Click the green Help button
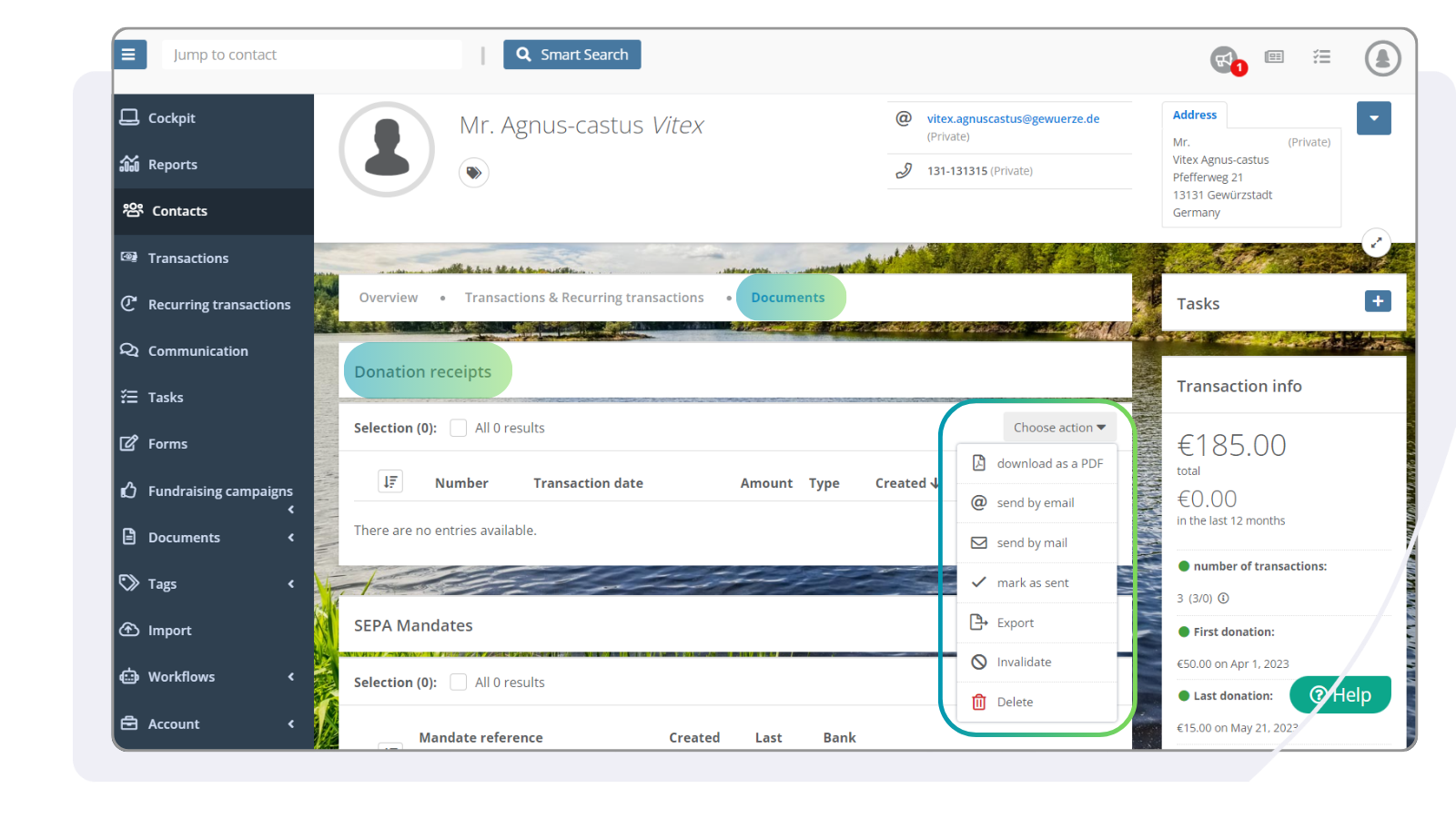 click(x=1340, y=694)
